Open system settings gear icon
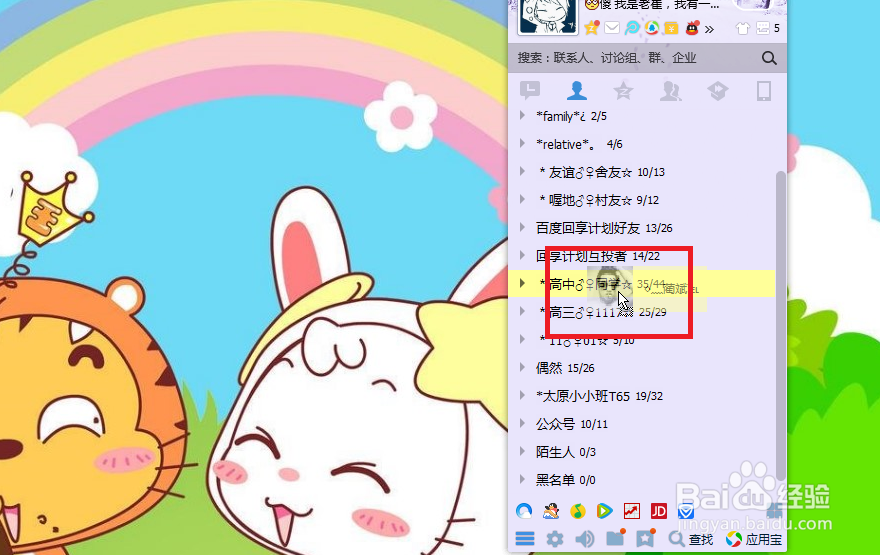The height and width of the screenshot is (555, 880). [554, 539]
